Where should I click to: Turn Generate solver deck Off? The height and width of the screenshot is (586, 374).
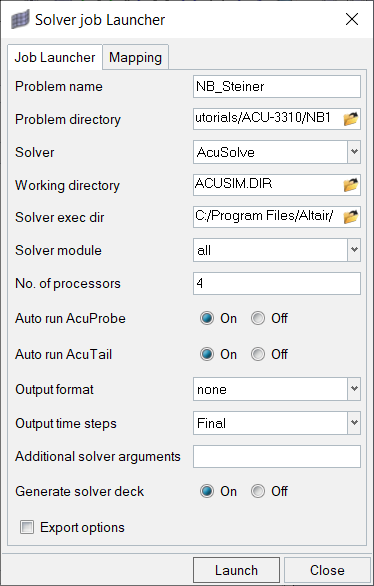tap(258, 491)
